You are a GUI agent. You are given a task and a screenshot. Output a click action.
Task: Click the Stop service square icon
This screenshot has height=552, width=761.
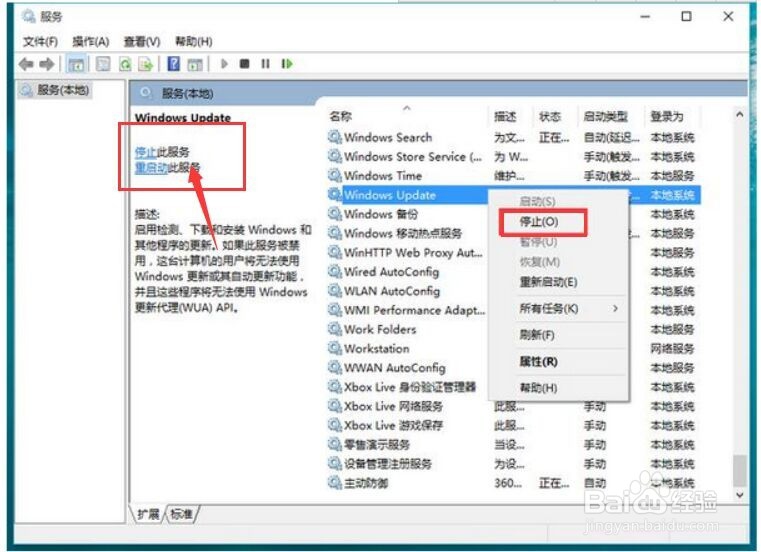tap(245, 64)
